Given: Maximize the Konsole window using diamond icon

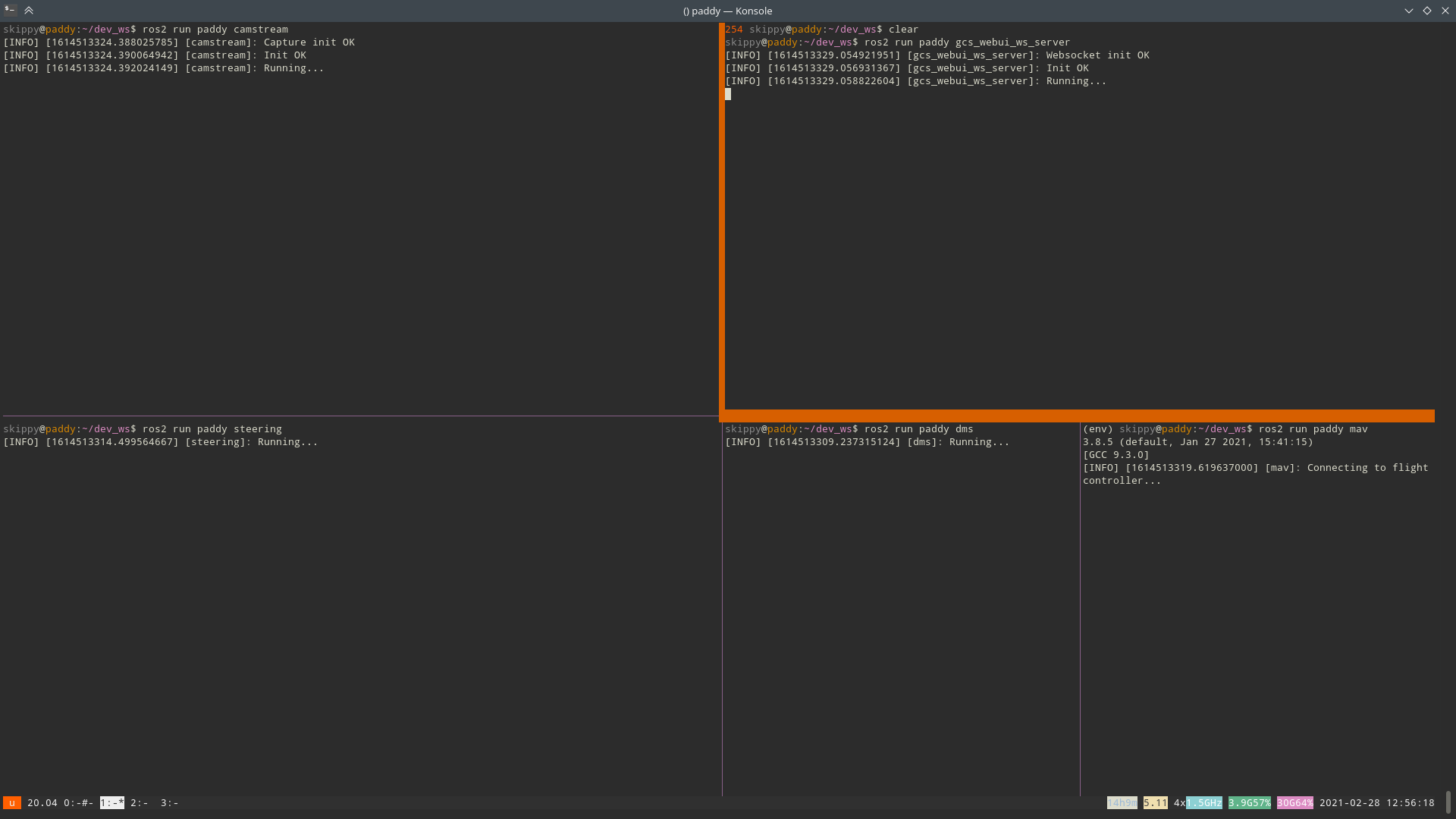Looking at the screenshot, I should point(1427,11).
